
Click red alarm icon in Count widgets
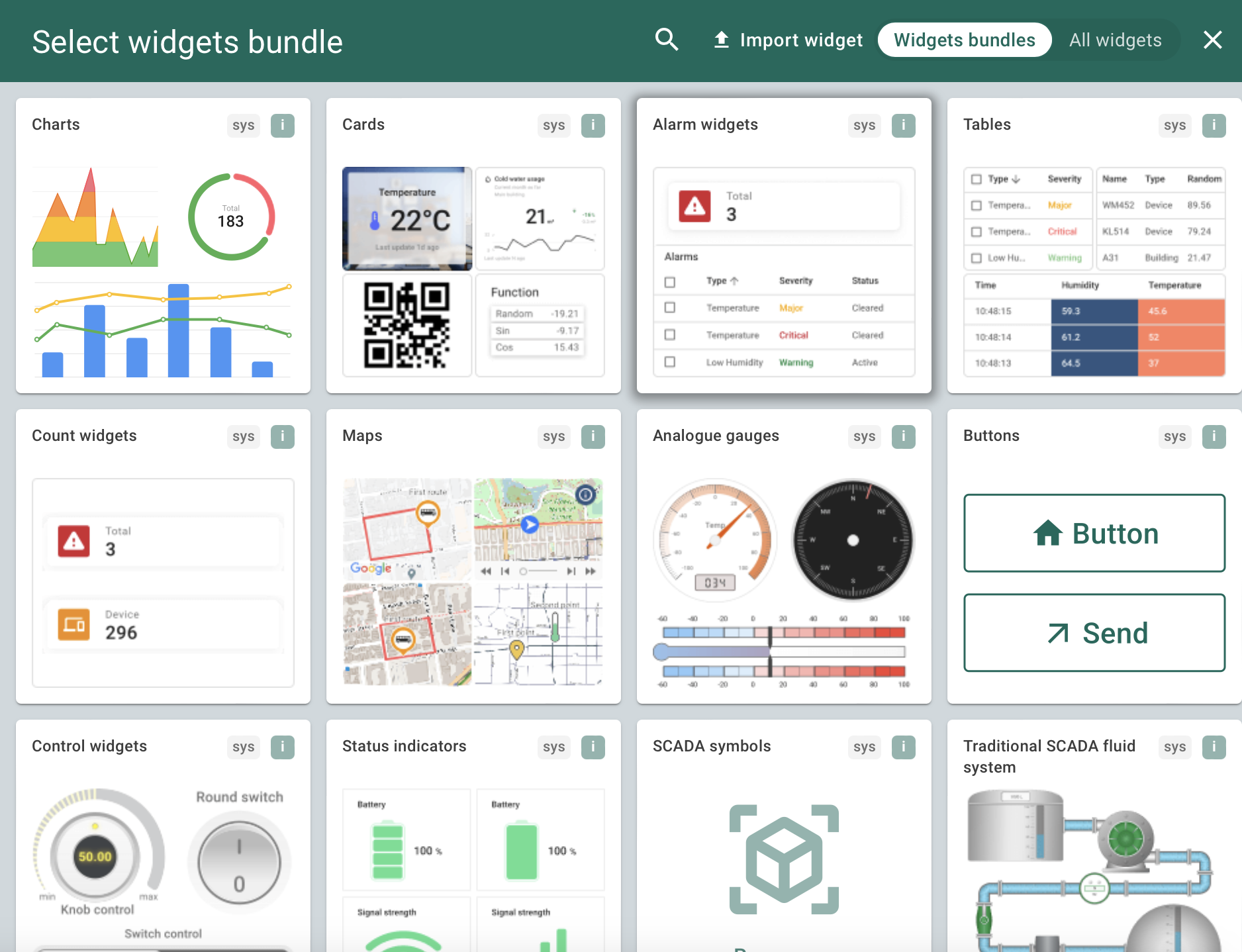(73, 541)
